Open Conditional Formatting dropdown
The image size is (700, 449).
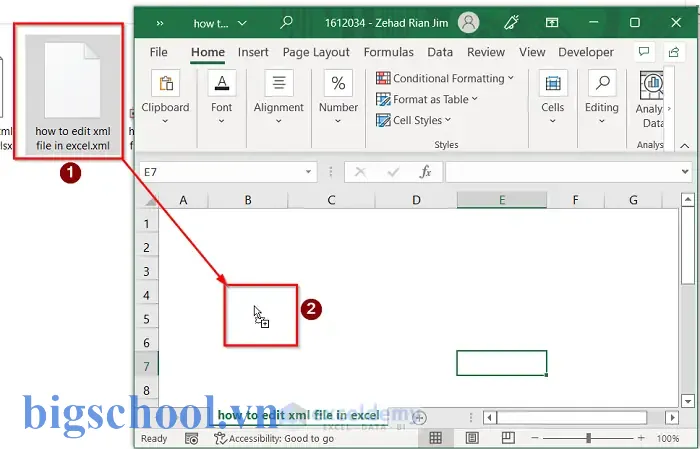[x=445, y=78]
